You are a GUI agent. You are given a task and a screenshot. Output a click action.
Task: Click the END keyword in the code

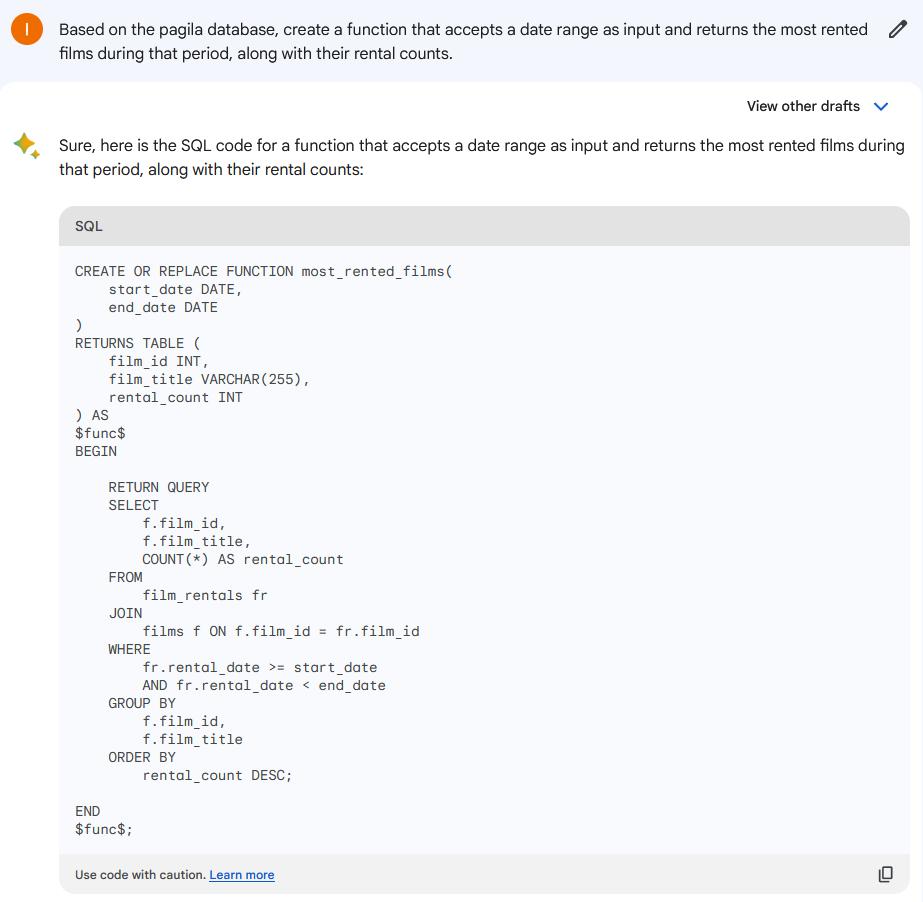point(87,811)
